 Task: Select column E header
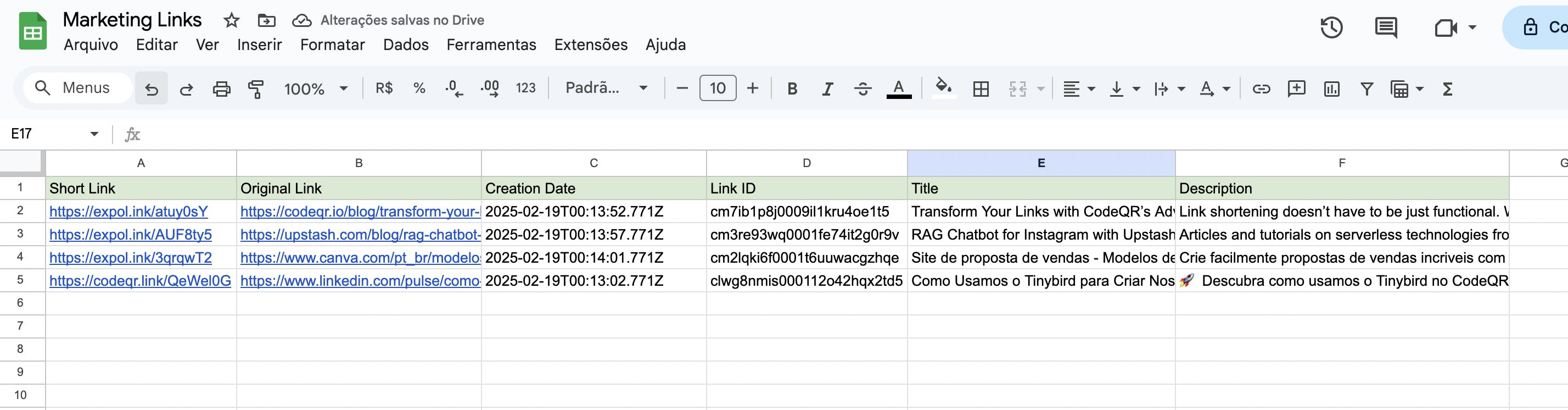coord(1041,163)
